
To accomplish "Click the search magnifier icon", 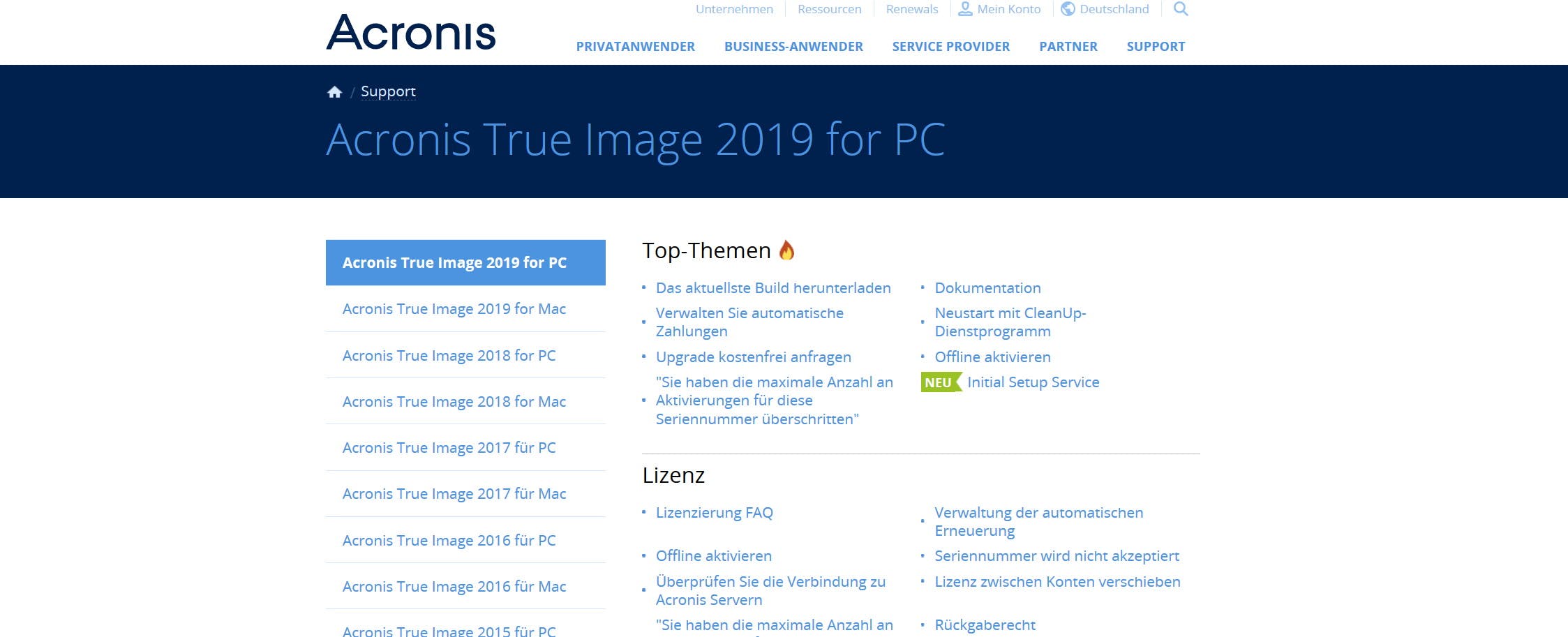I will coord(1181,9).
